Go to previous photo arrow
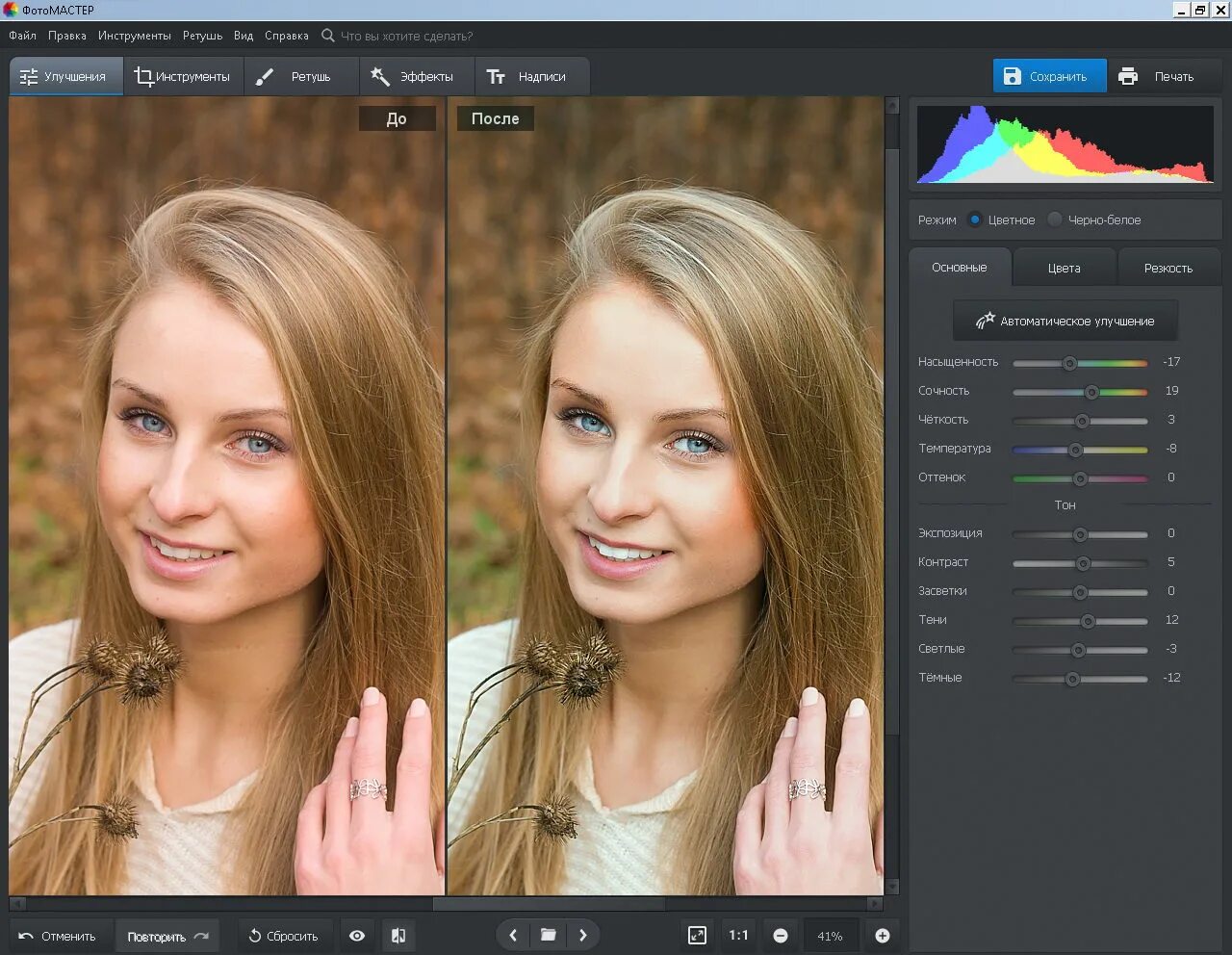 pos(513,935)
